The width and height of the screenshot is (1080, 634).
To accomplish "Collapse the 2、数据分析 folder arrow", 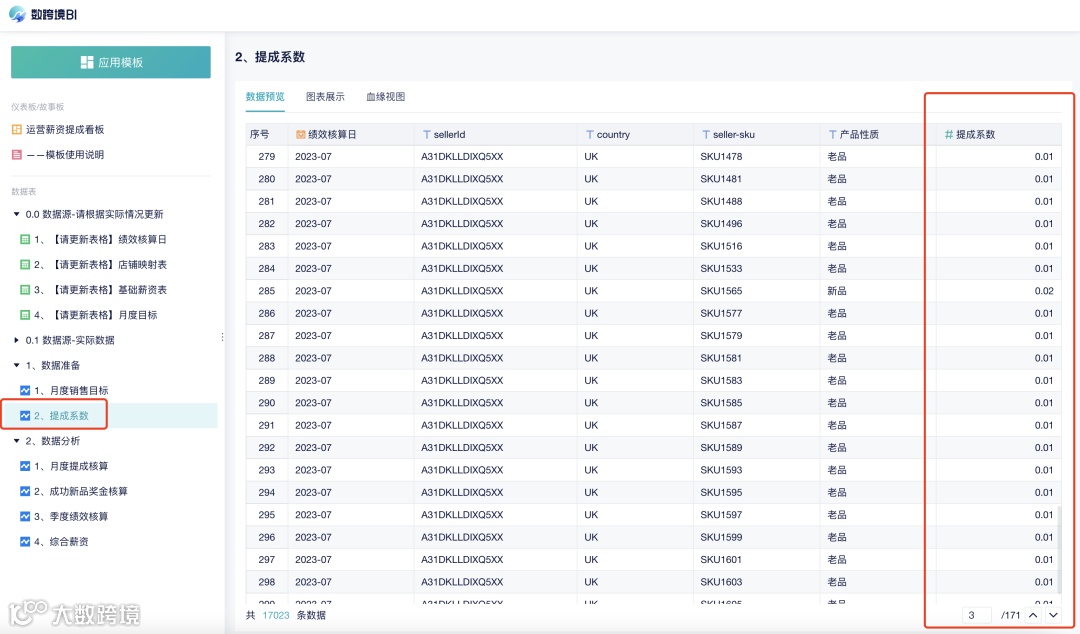I will pos(17,441).
